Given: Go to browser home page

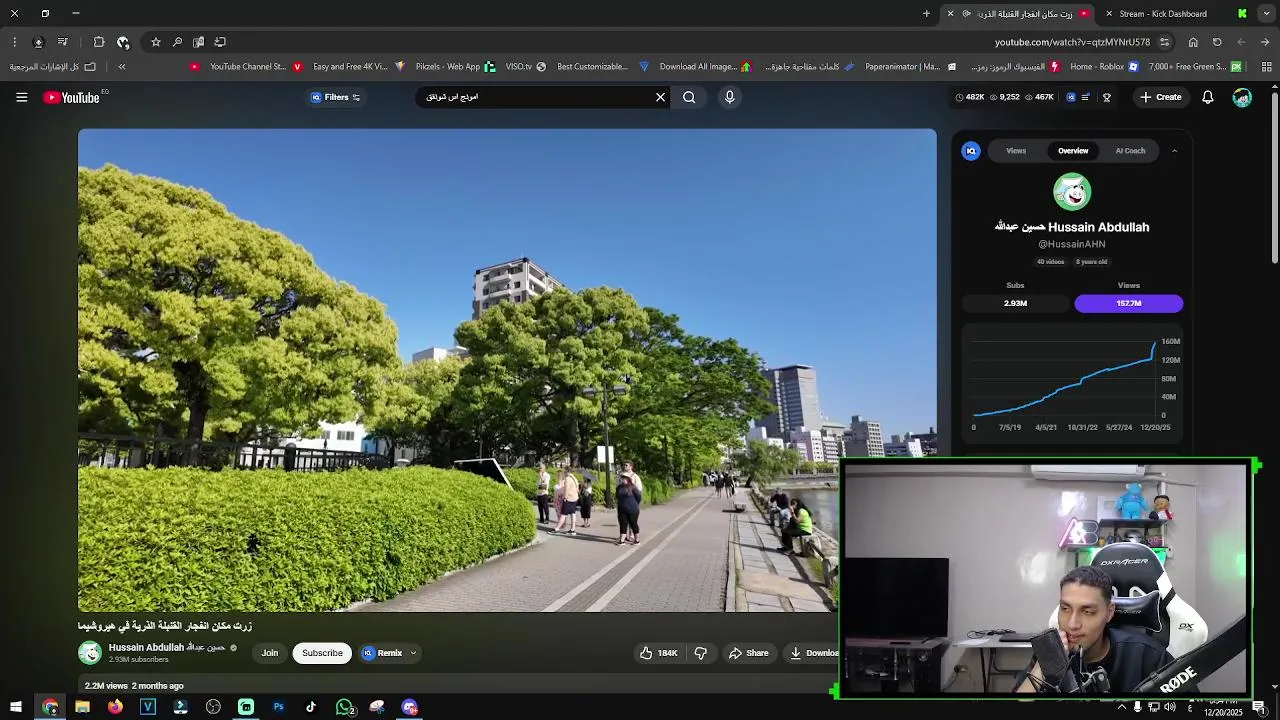Looking at the screenshot, I should [x=1193, y=42].
